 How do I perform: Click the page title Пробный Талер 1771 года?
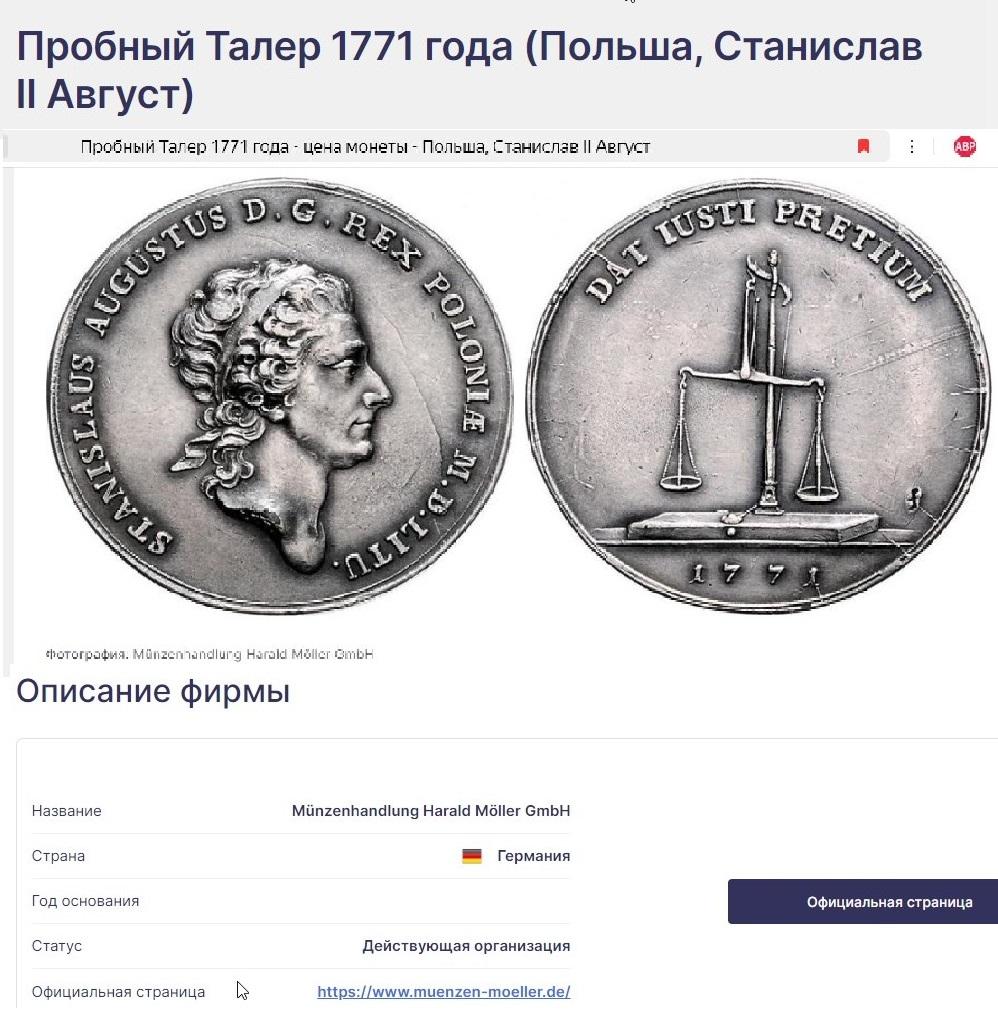(469, 70)
